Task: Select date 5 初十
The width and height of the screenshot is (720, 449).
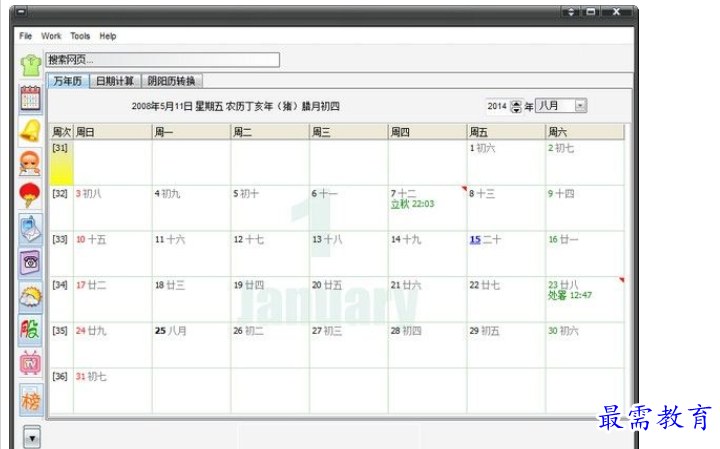Action: click(x=270, y=208)
